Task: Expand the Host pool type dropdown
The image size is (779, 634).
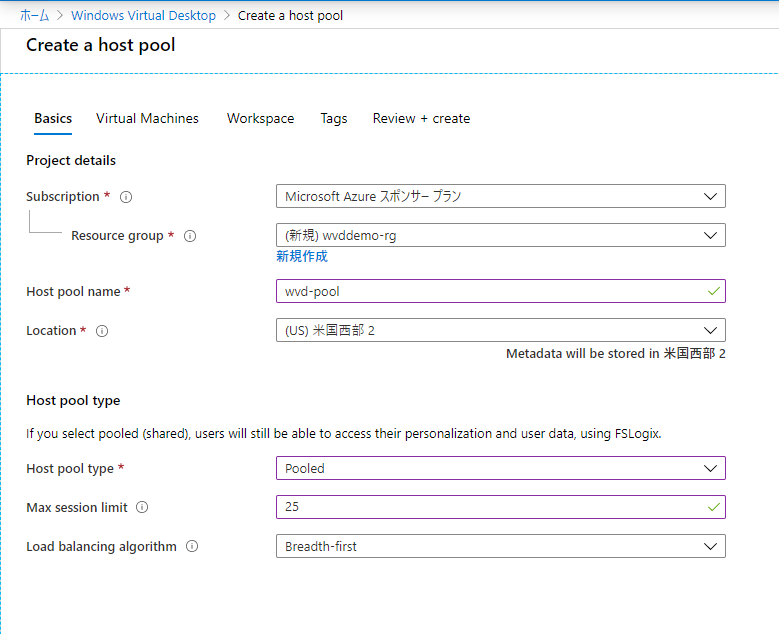Action: [x=500, y=469]
